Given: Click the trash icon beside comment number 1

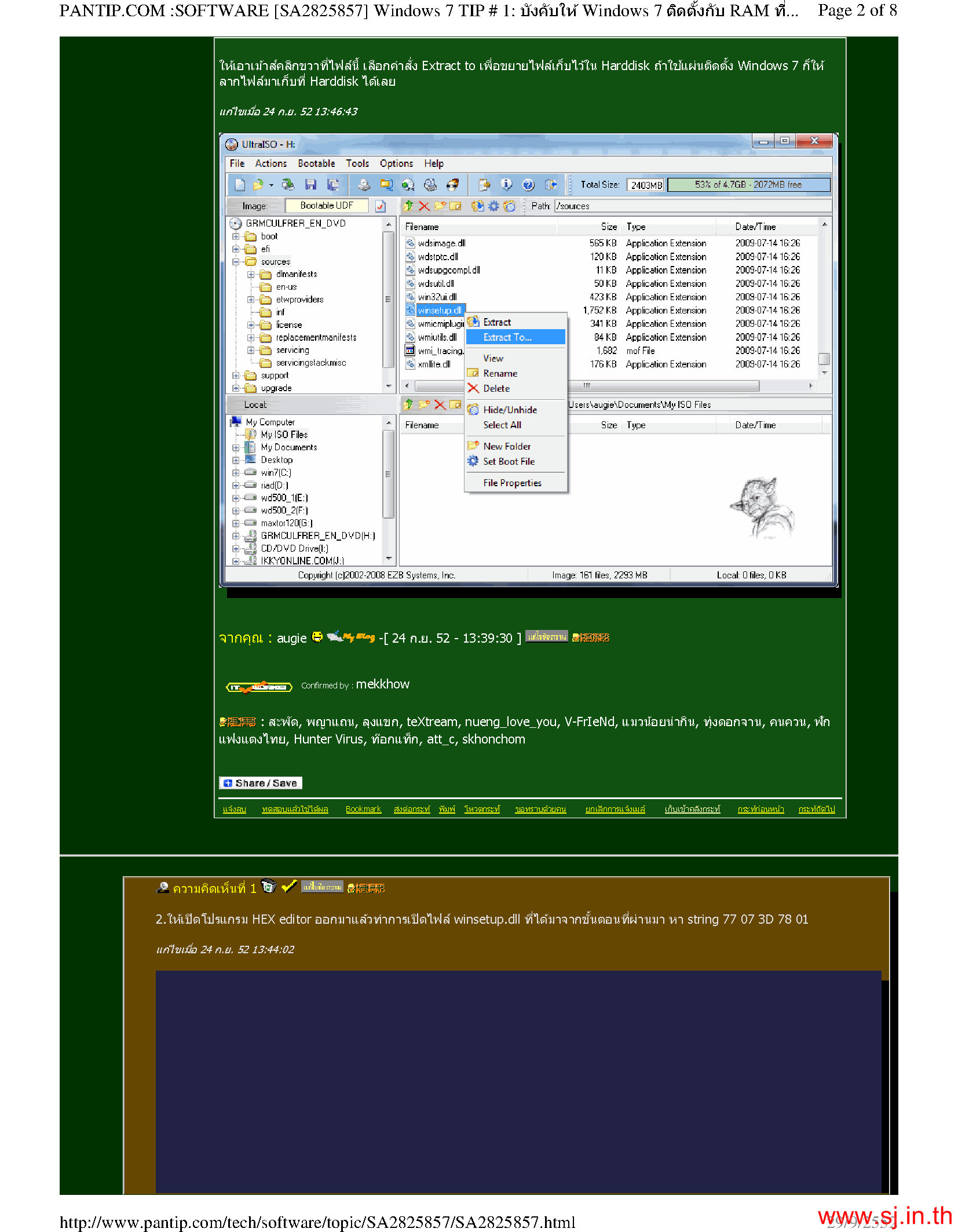Looking at the screenshot, I should point(269,886).
